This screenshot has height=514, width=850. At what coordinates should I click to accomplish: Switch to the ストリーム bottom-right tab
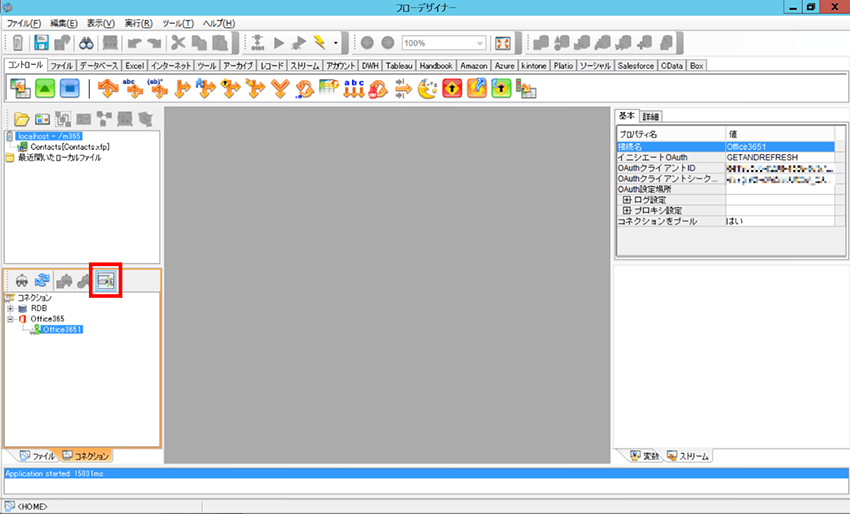688,456
